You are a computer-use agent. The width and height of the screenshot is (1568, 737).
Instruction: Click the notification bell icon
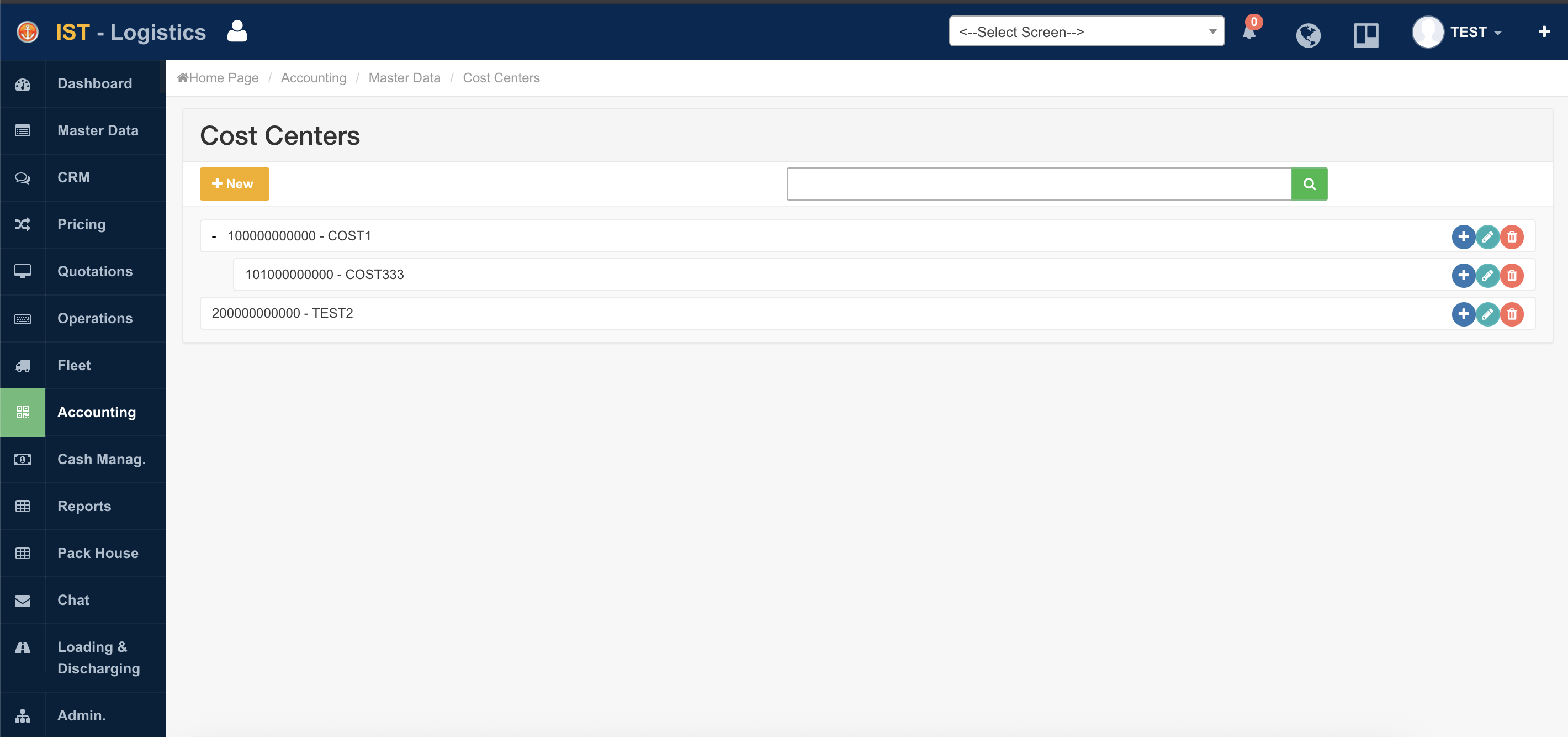[1248, 32]
